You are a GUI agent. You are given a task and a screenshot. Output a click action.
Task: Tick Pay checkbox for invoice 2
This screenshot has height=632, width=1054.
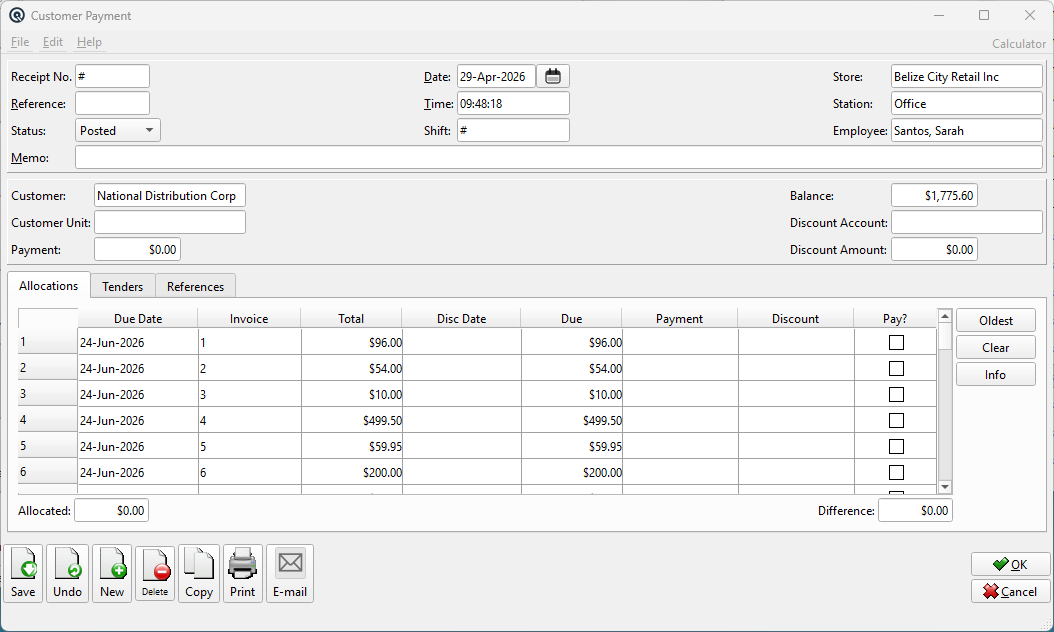(x=896, y=368)
